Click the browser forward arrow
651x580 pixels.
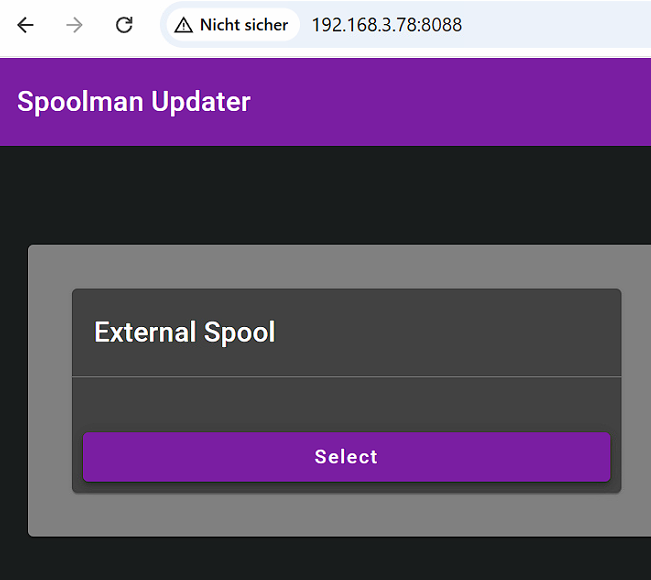[x=75, y=25]
